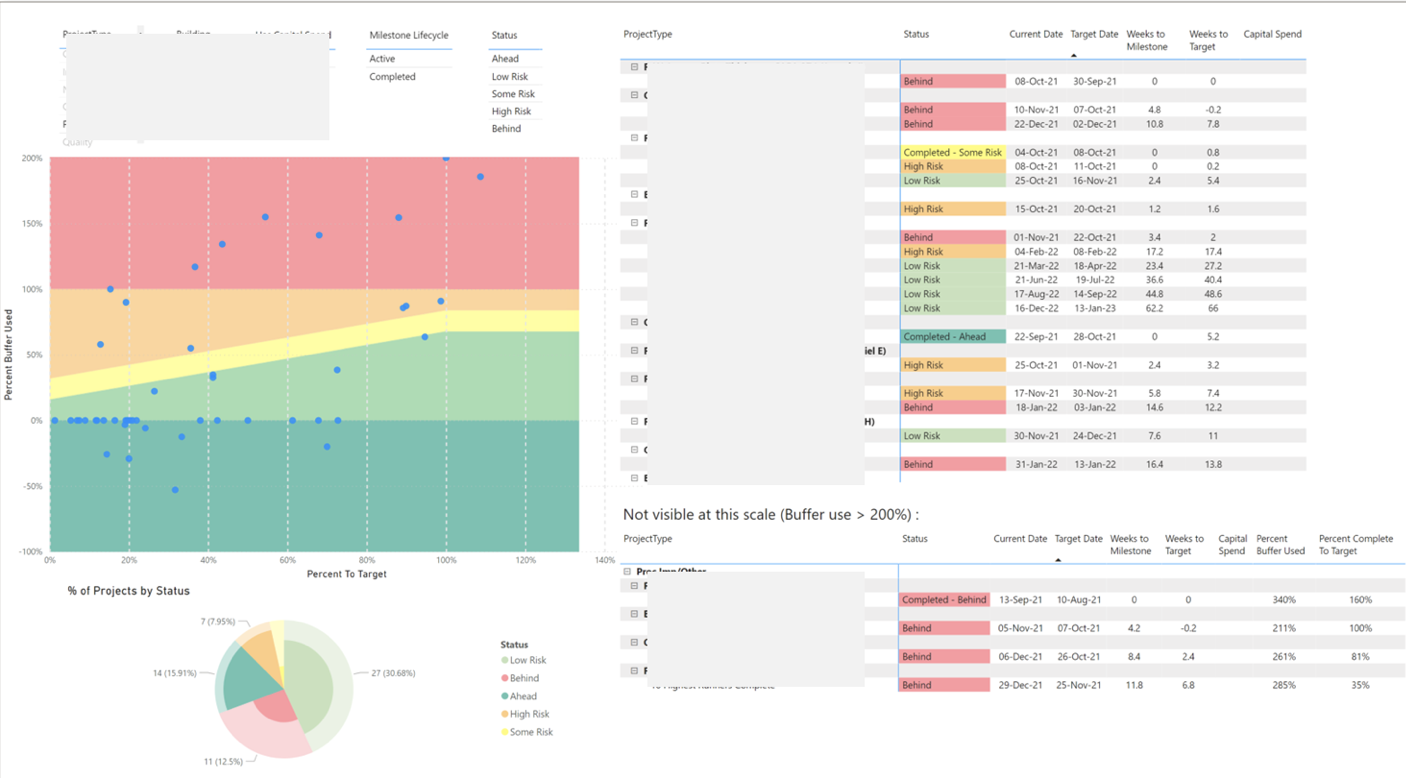Collapse the group above the Completed - Behind row
The height and width of the screenshot is (778, 1406).
634,586
